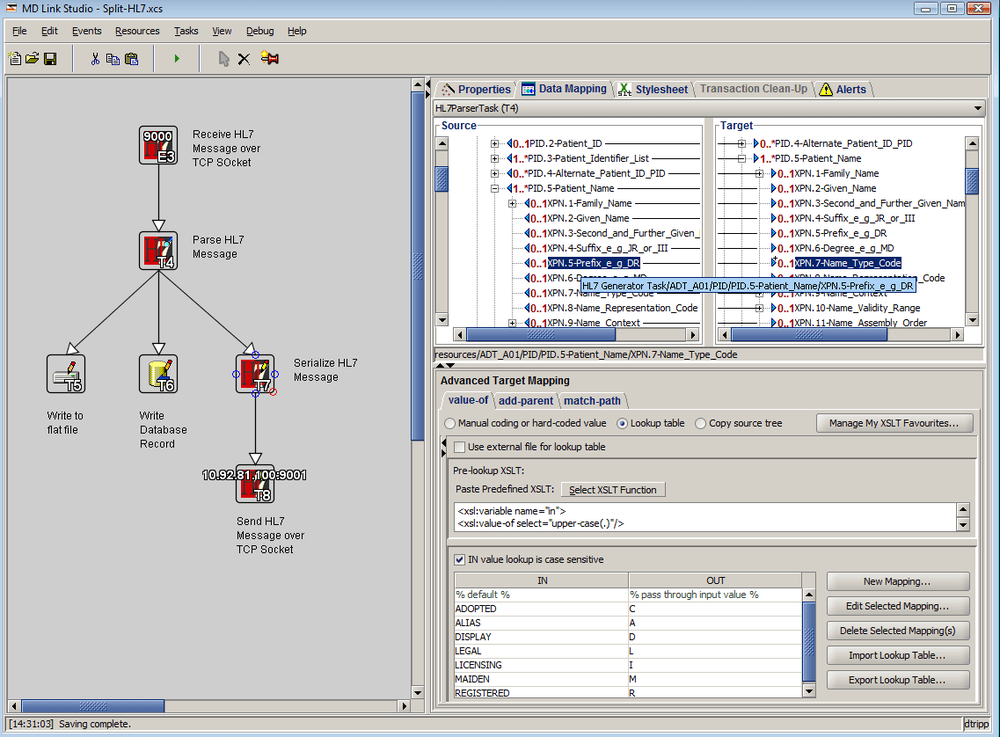
Task: Select XPN.8-Name_Representation_Code in Source tree
Action: coord(622,308)
